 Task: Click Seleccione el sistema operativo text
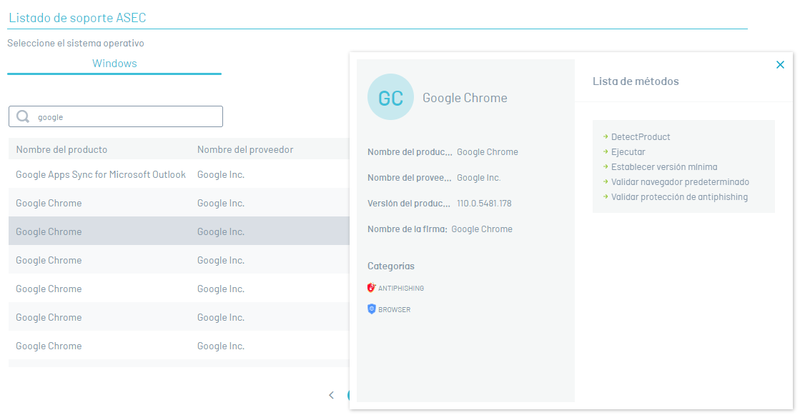(x=76, y=43)
